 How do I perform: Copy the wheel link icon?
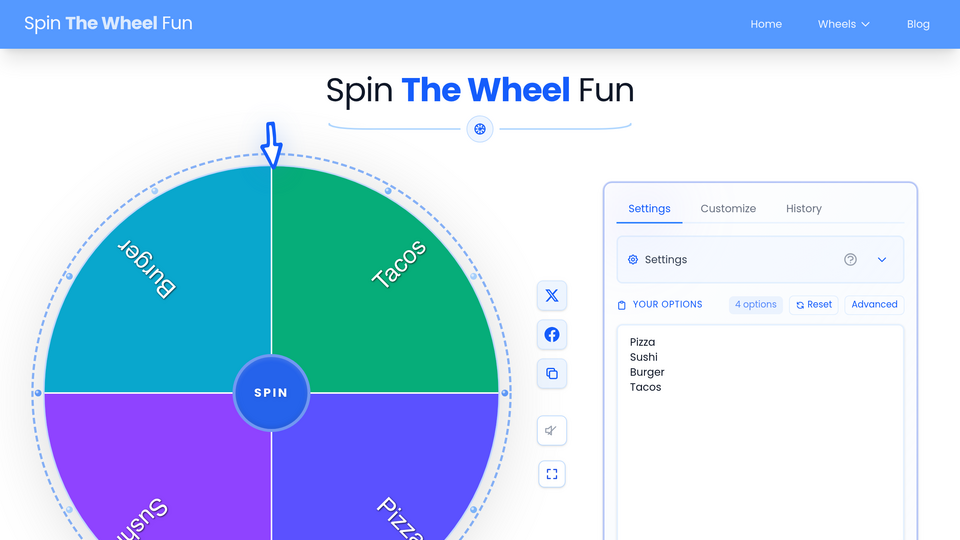[x=552, y=373]
